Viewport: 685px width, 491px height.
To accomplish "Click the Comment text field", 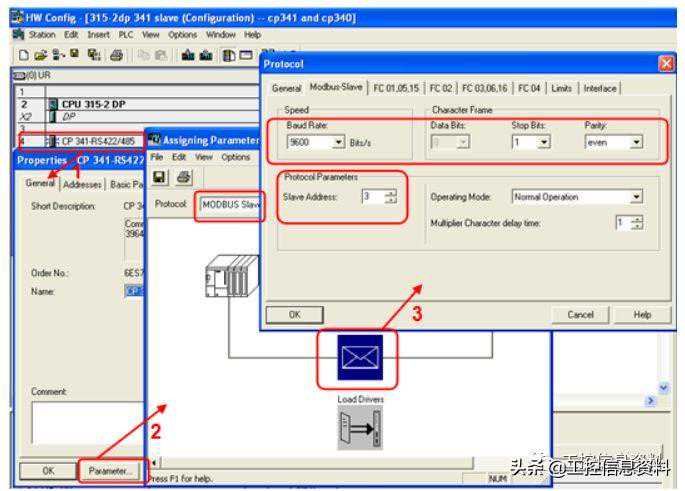I will (x=80, y=420).
